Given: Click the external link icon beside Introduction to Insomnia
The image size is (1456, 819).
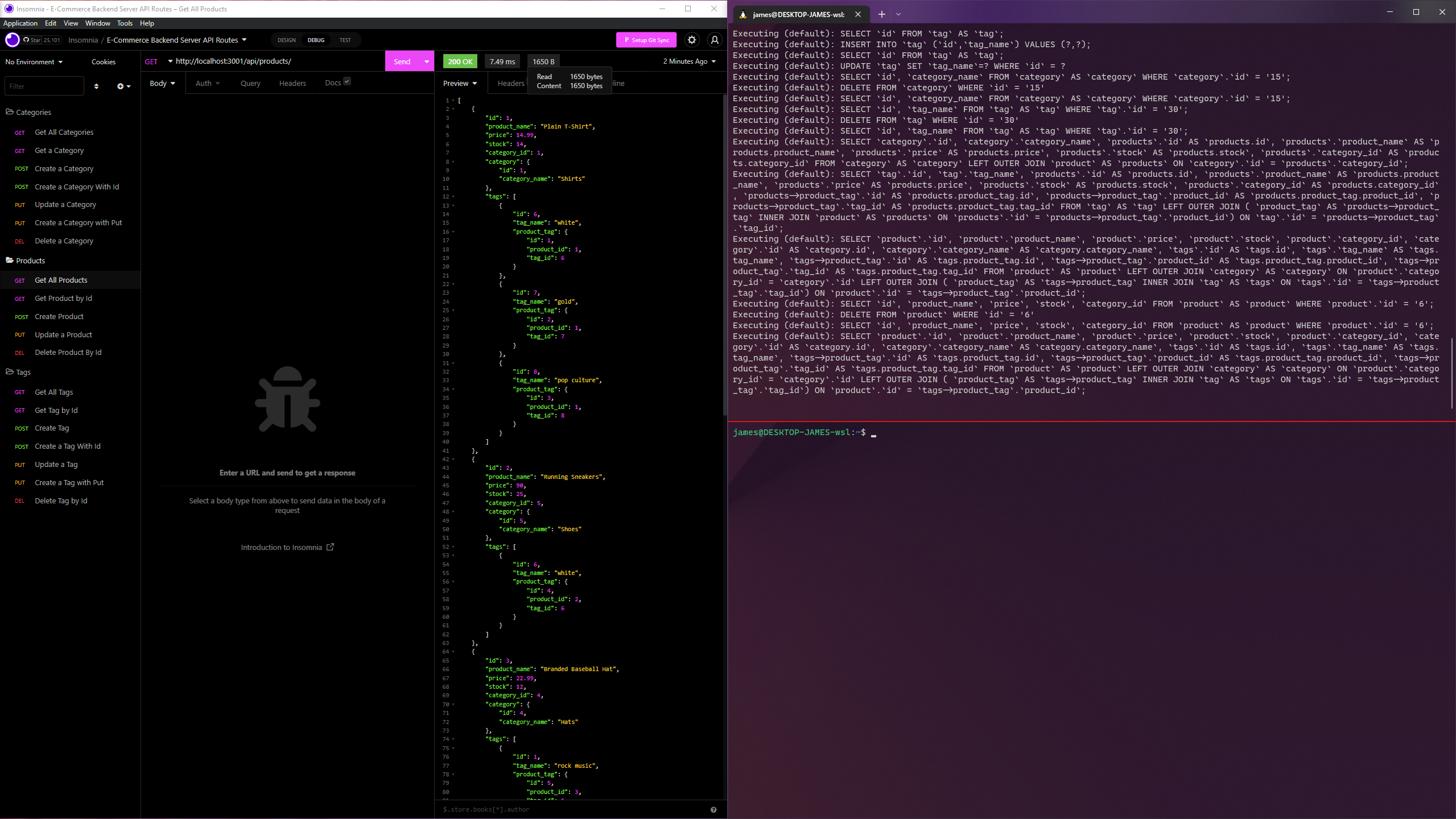Looking at the screenshot, I should [330, 547].
